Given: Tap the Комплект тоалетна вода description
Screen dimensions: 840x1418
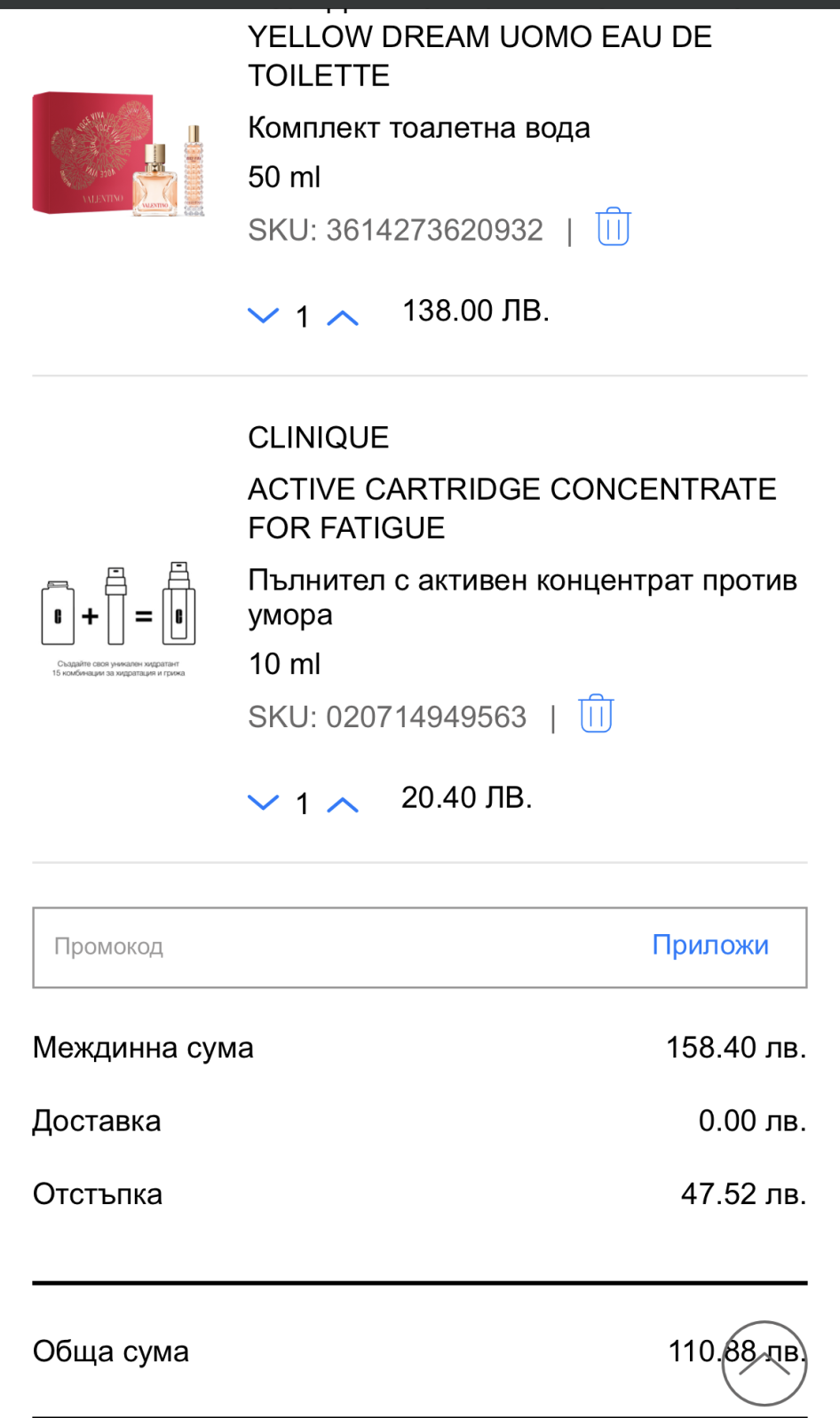Looking at the screenshot, I should (418, 128).
